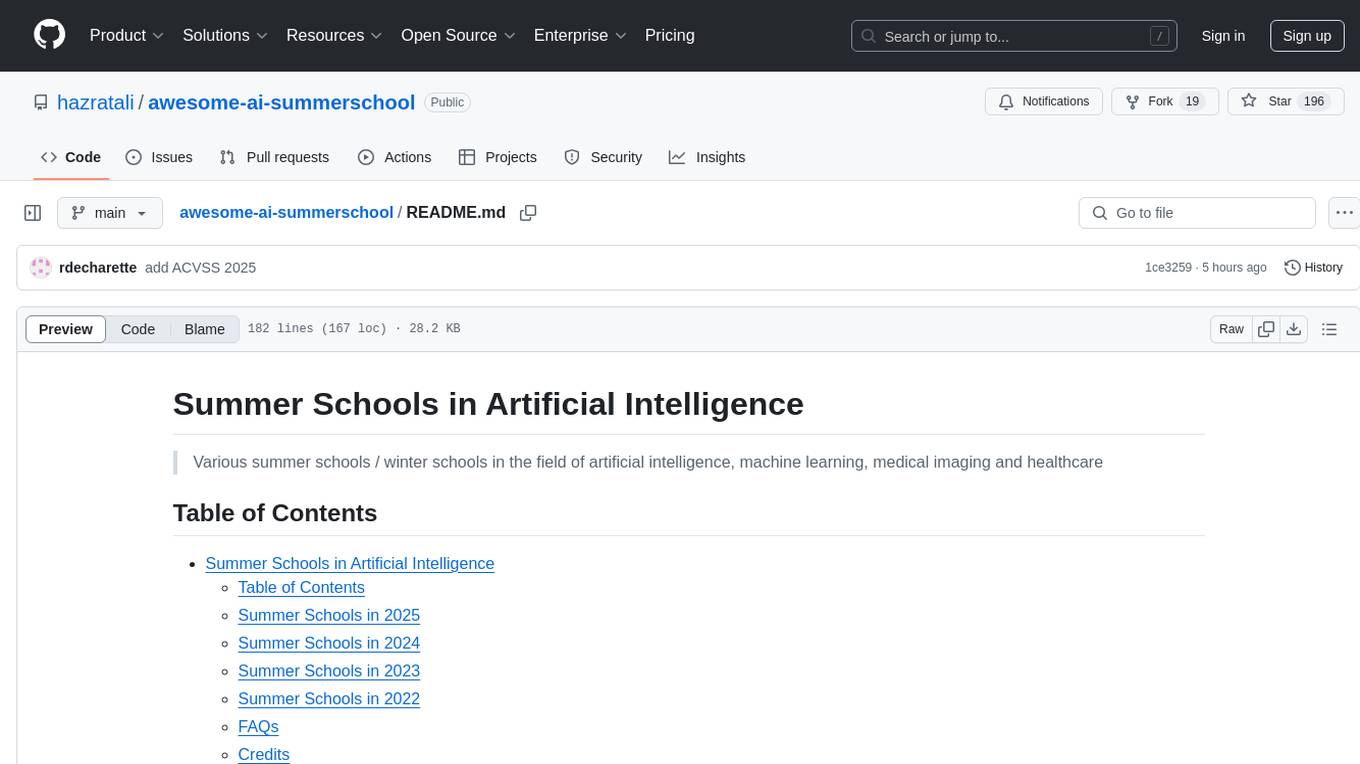Viewport: 1360px width, 764px height.
Task: Switch to the Insights tab
Action: coord(707,157)
